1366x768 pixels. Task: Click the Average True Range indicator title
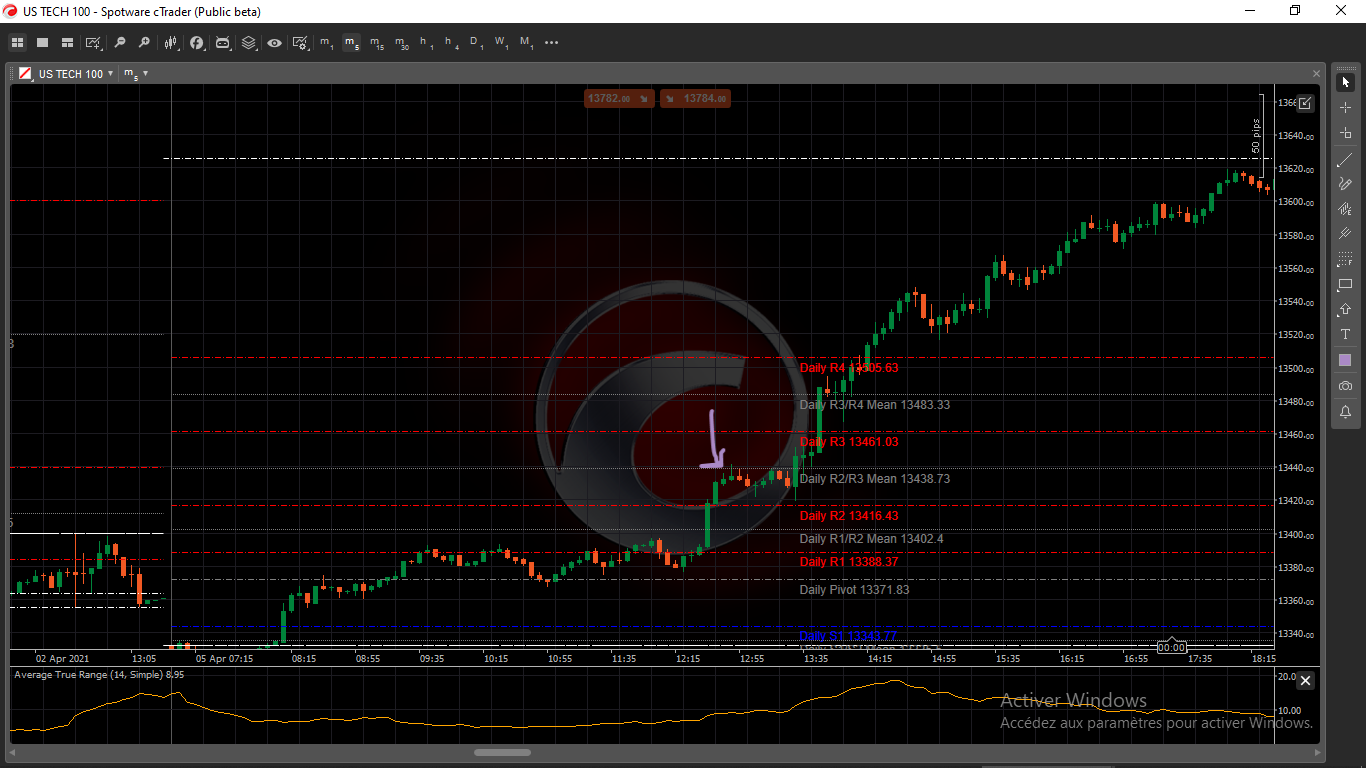coord(99,675)
